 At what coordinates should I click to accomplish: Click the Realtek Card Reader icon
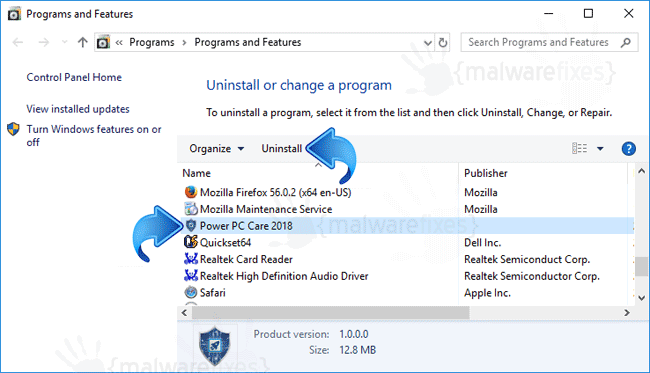click(191, 259)
